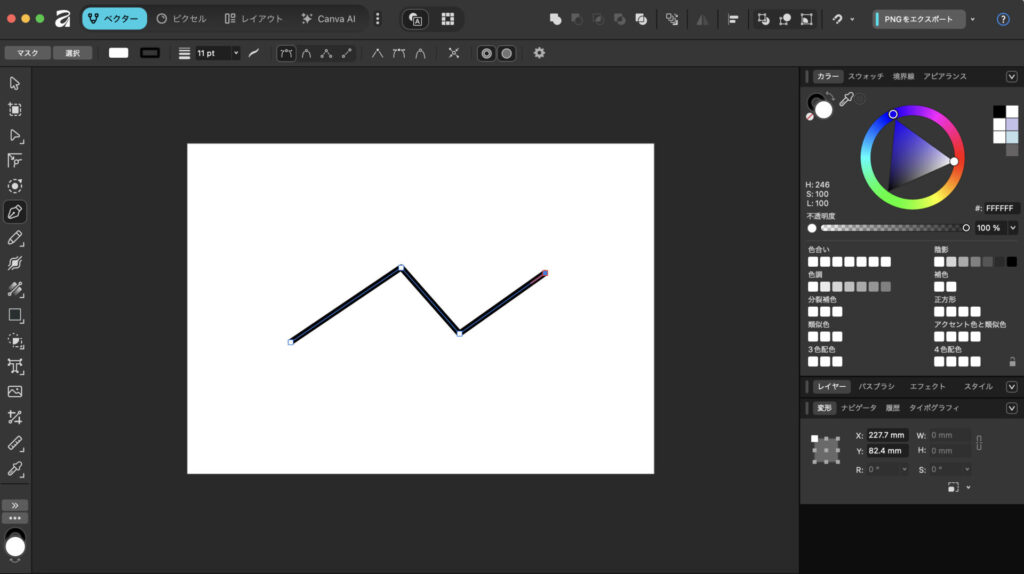The image size is (1024, 574).
Task: Toggle the color panel lock icon
Action: pos(1012,361)
